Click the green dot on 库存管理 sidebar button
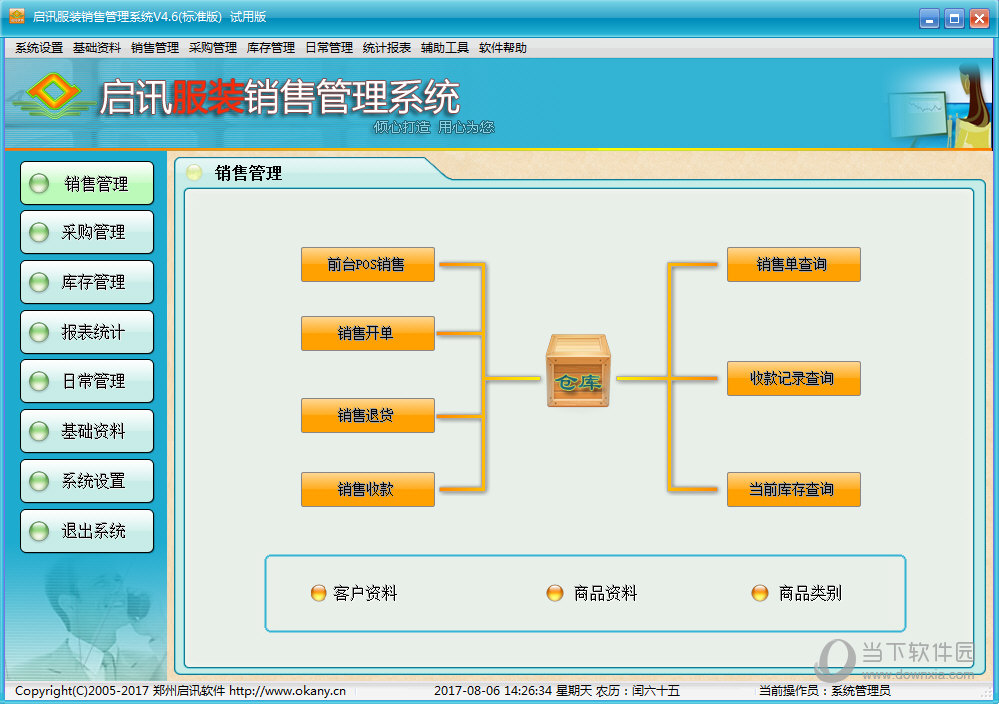This screenshot has width=999, height=704. point(40,282)
